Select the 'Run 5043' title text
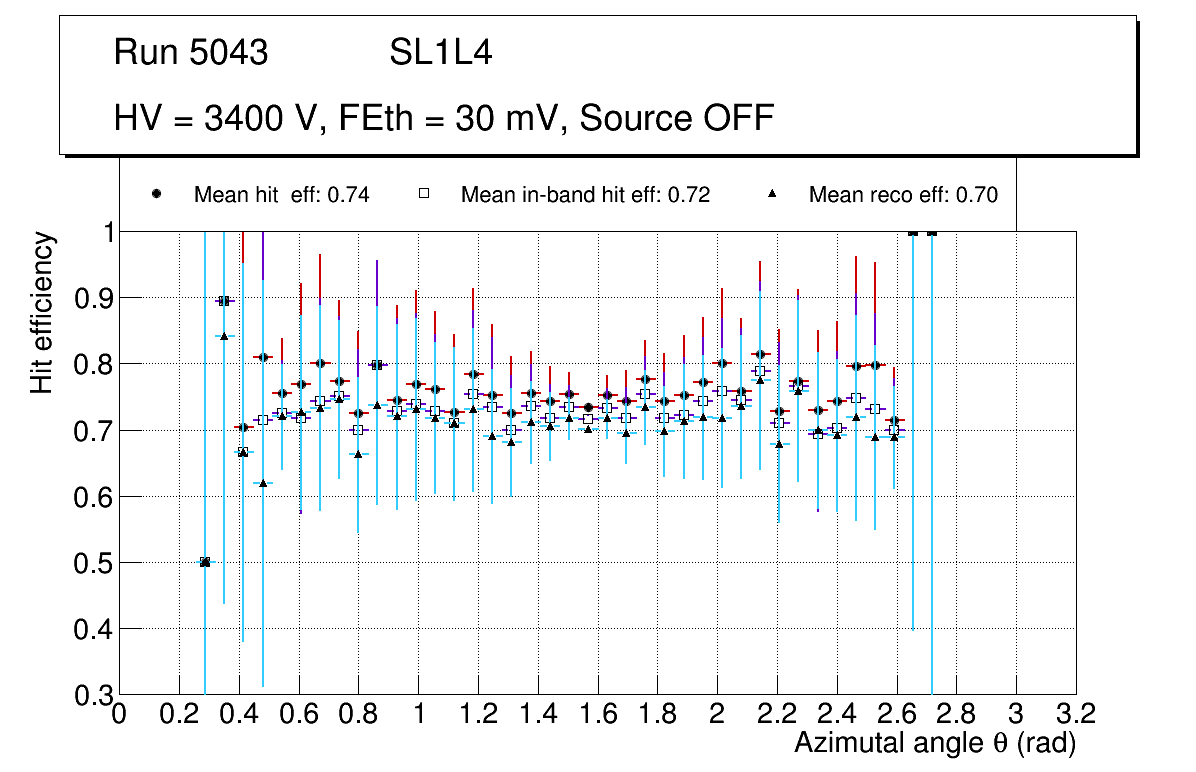Screen dimensions: 1196x772 coord(191,53)
